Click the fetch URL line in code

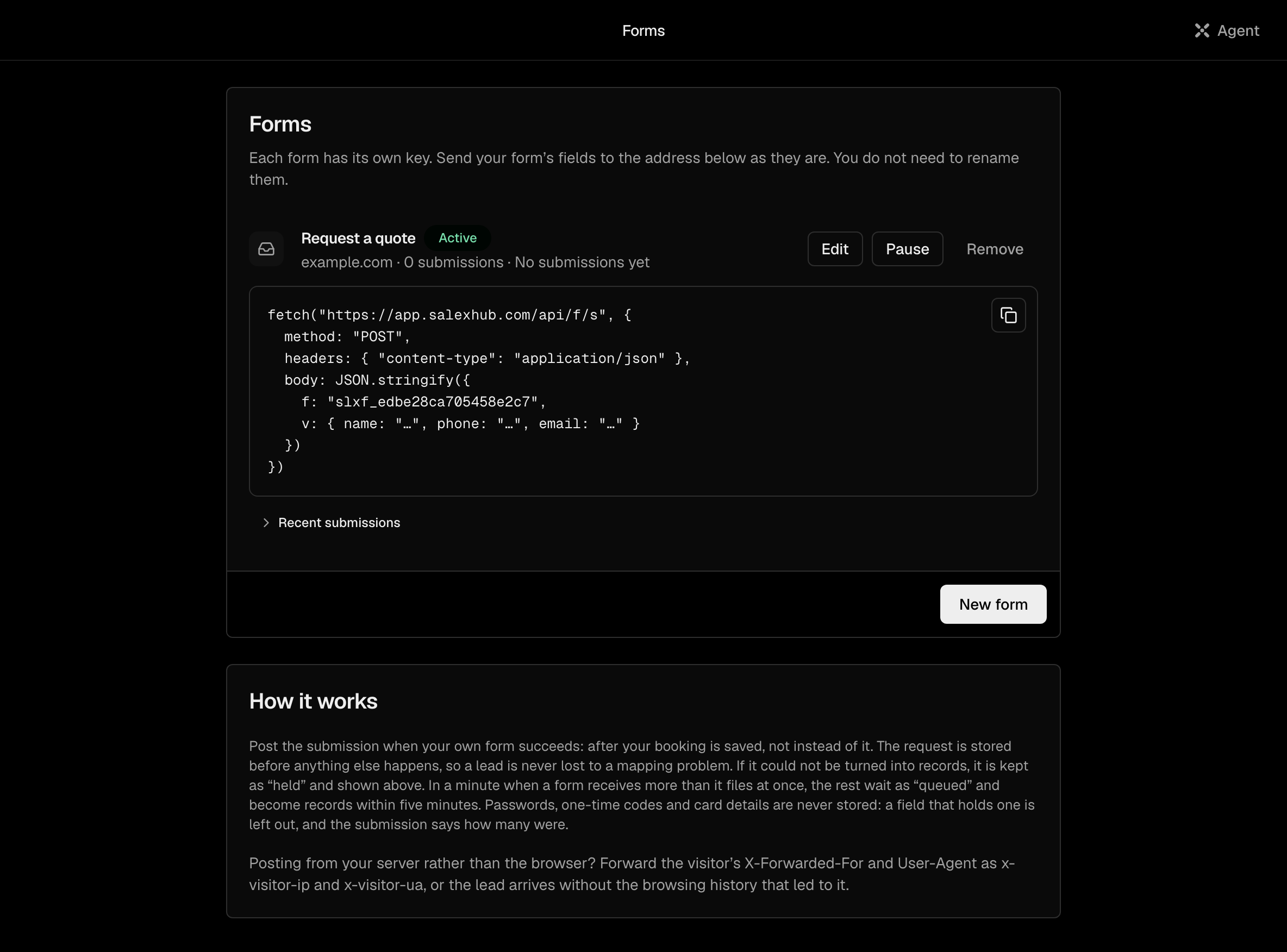[449, 315]
